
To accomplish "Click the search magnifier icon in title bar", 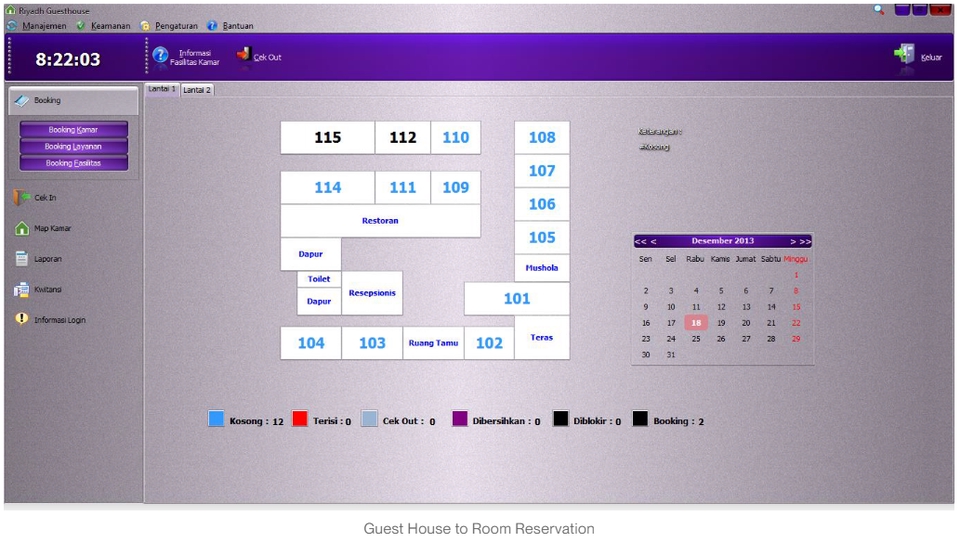I will 879,10.
